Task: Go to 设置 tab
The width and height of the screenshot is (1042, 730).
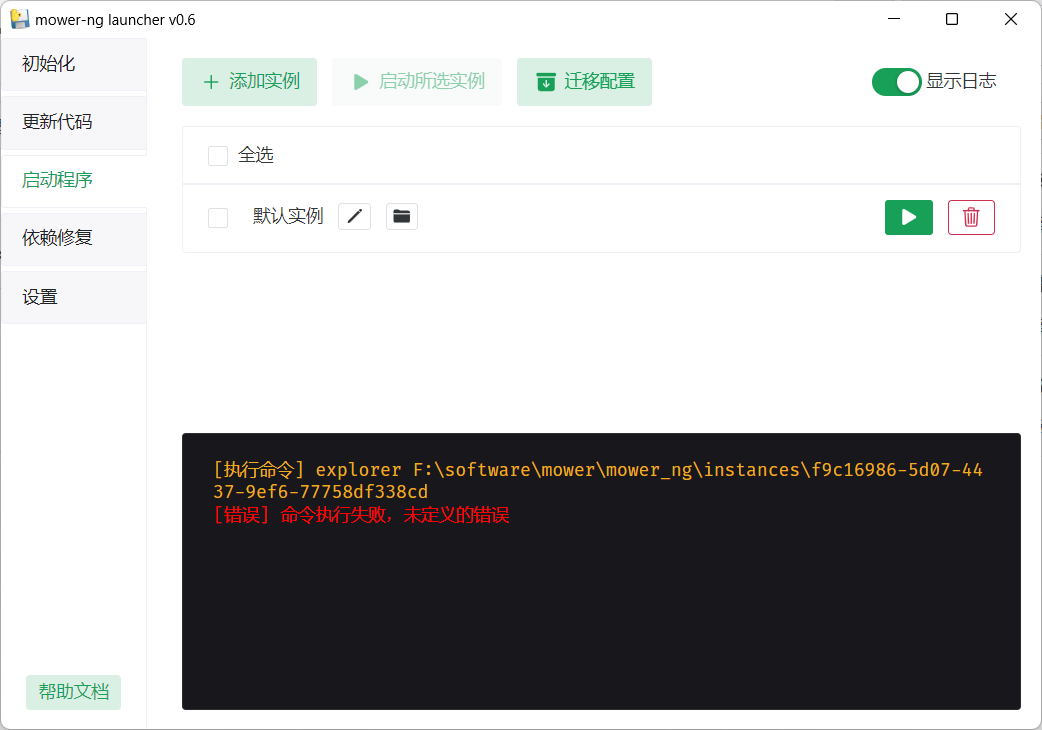Action: [x=73, y=297]
